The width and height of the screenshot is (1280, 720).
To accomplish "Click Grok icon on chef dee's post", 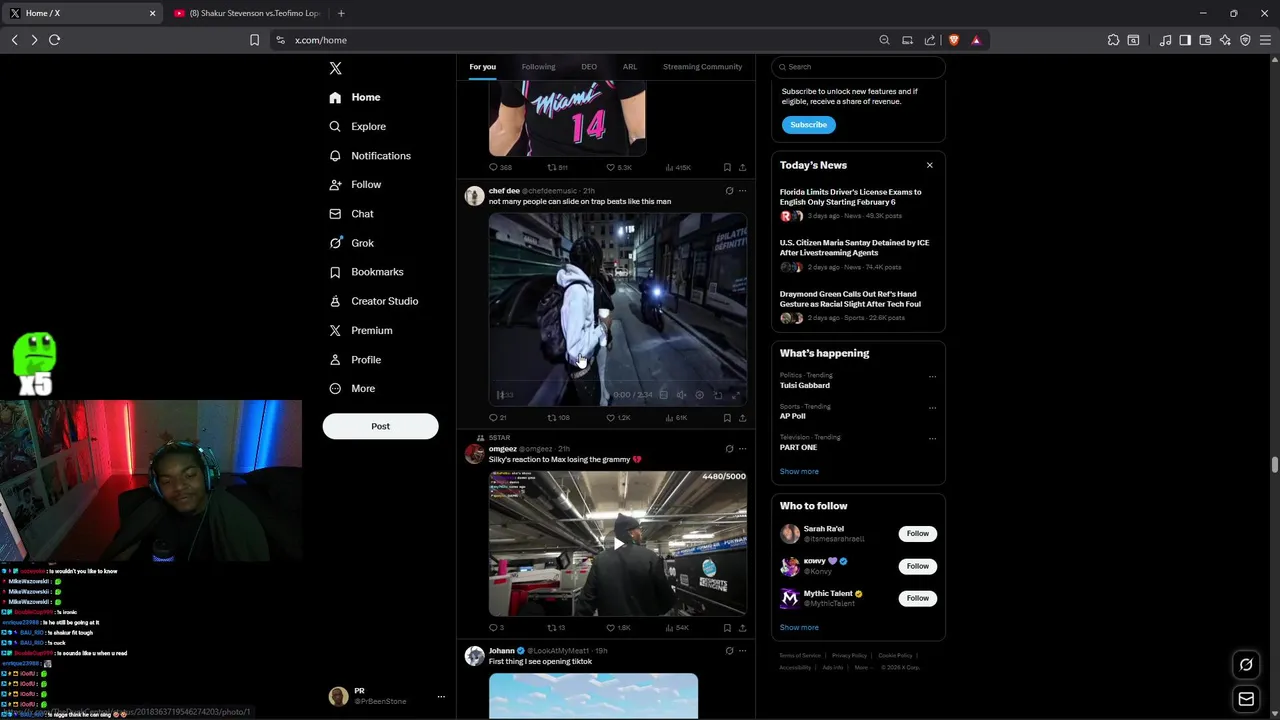I will tap(729, 191).
